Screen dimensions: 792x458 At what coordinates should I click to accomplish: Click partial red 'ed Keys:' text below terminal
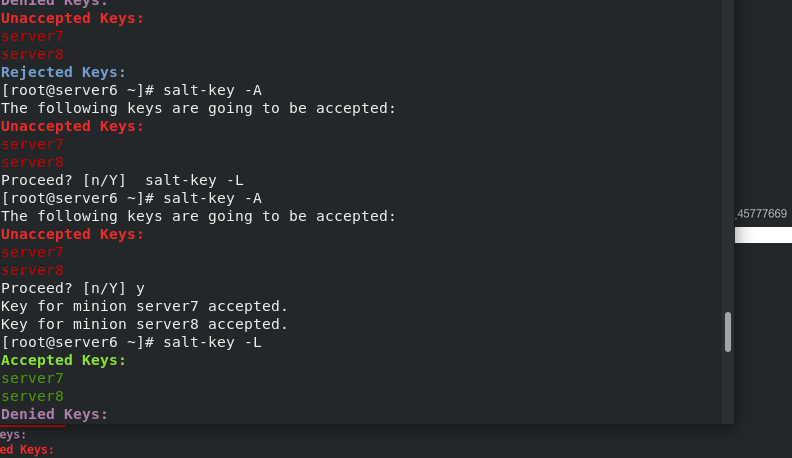[x=27, y=449]
